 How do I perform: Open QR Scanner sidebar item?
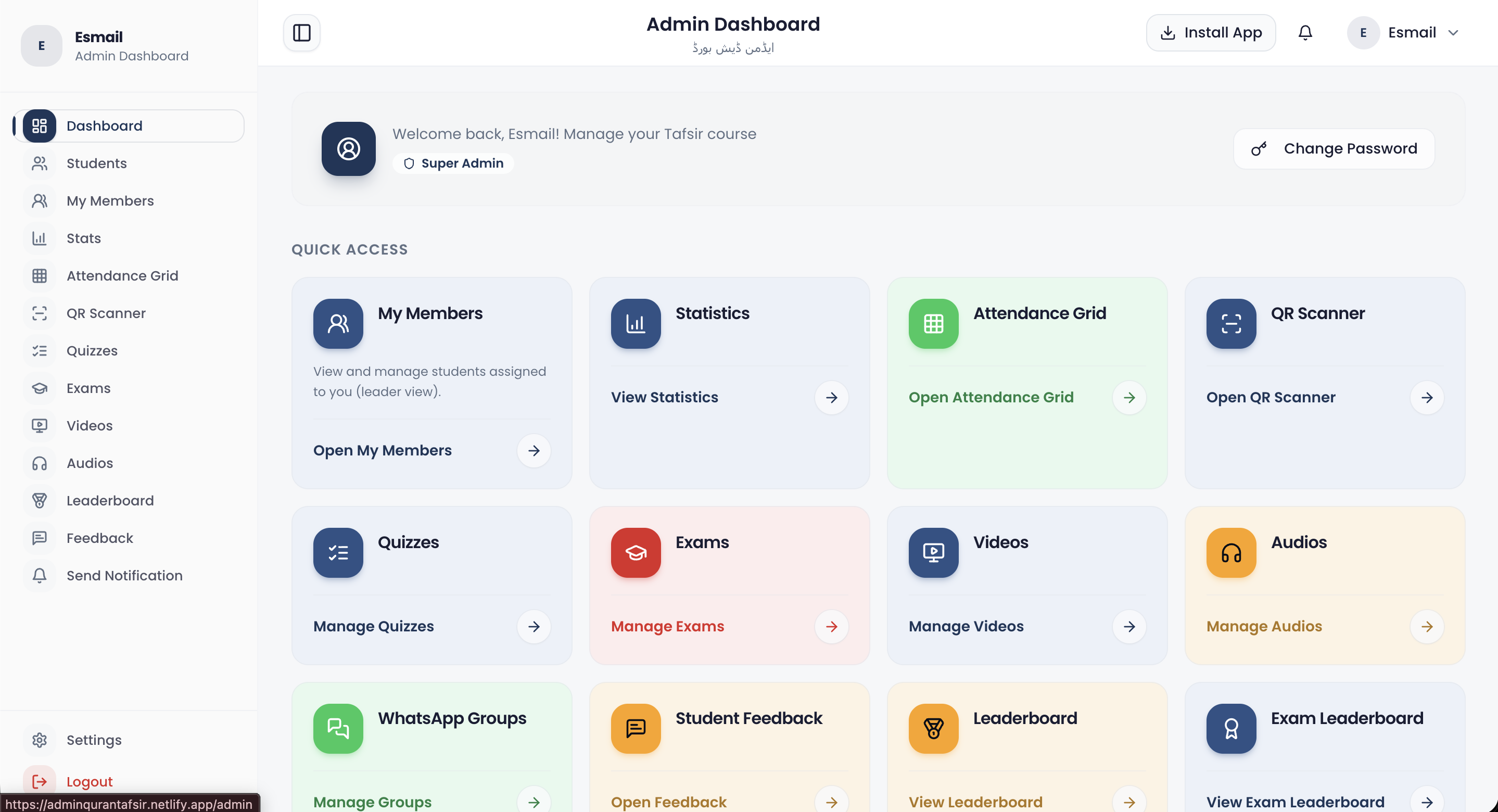tap(129, 313)
